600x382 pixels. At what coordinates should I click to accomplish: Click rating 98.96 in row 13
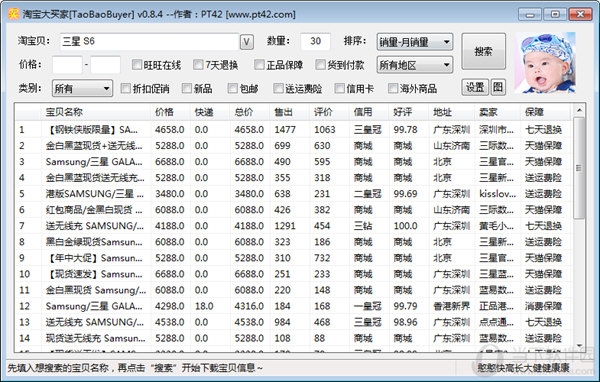pos(405,322)
